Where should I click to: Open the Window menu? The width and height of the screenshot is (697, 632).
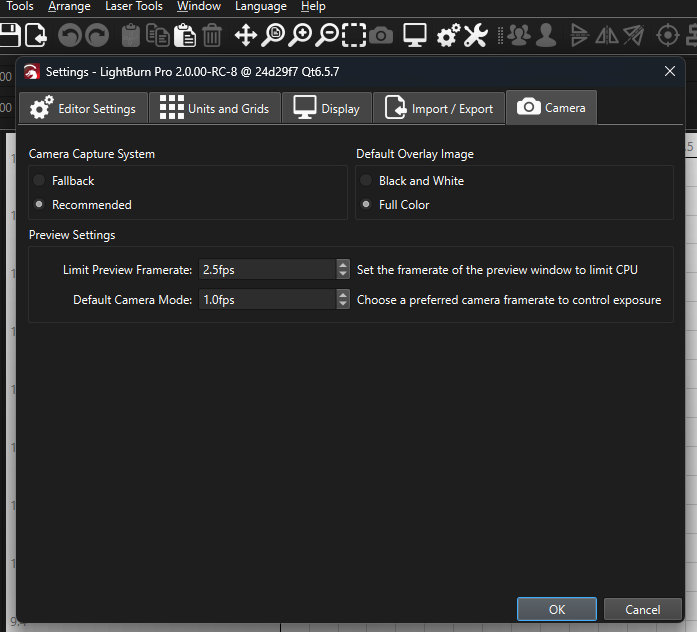pyautogui.click(x=199, y=6)
